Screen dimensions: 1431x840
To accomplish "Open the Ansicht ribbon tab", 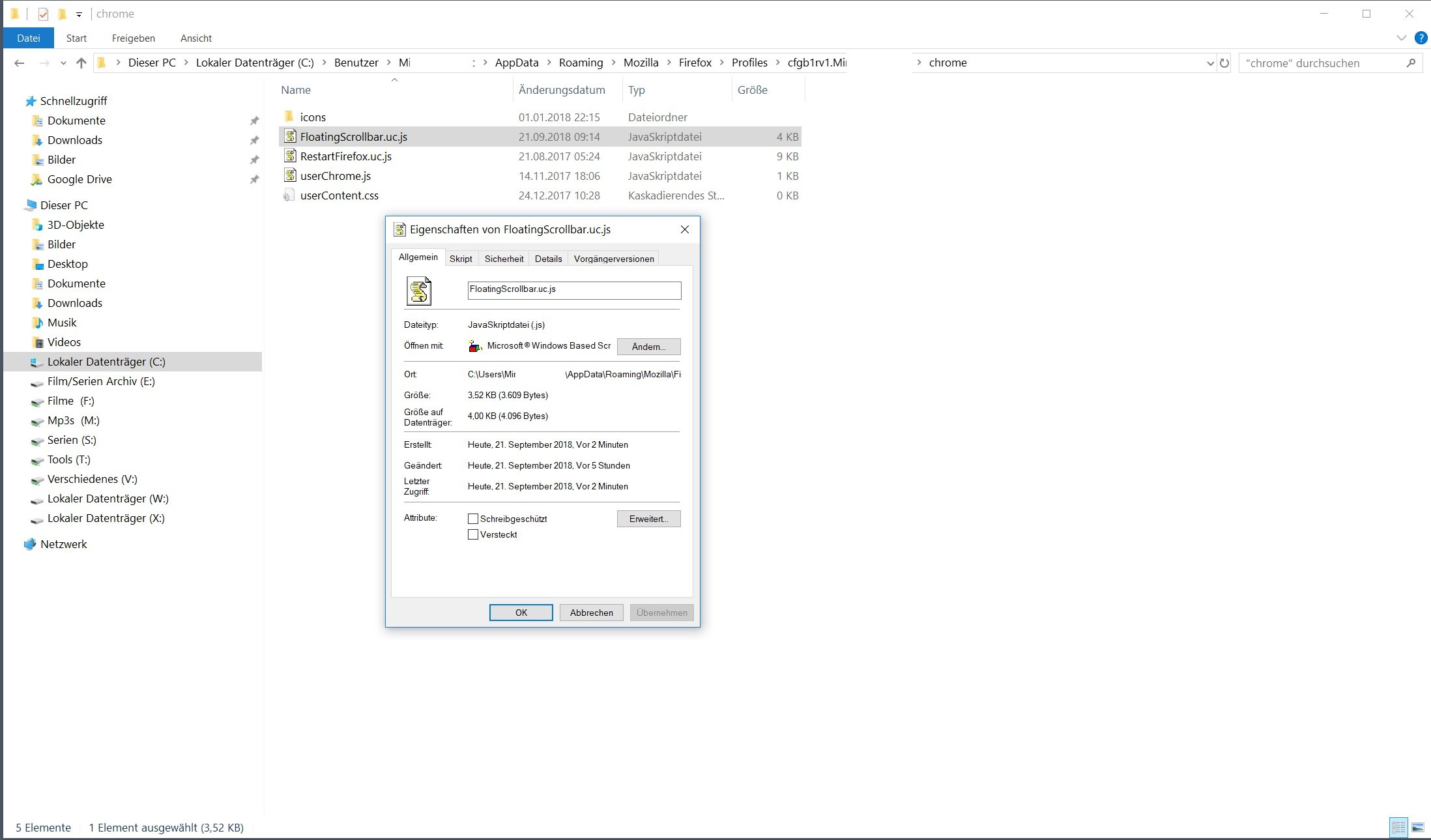I will tap(195, 38).
